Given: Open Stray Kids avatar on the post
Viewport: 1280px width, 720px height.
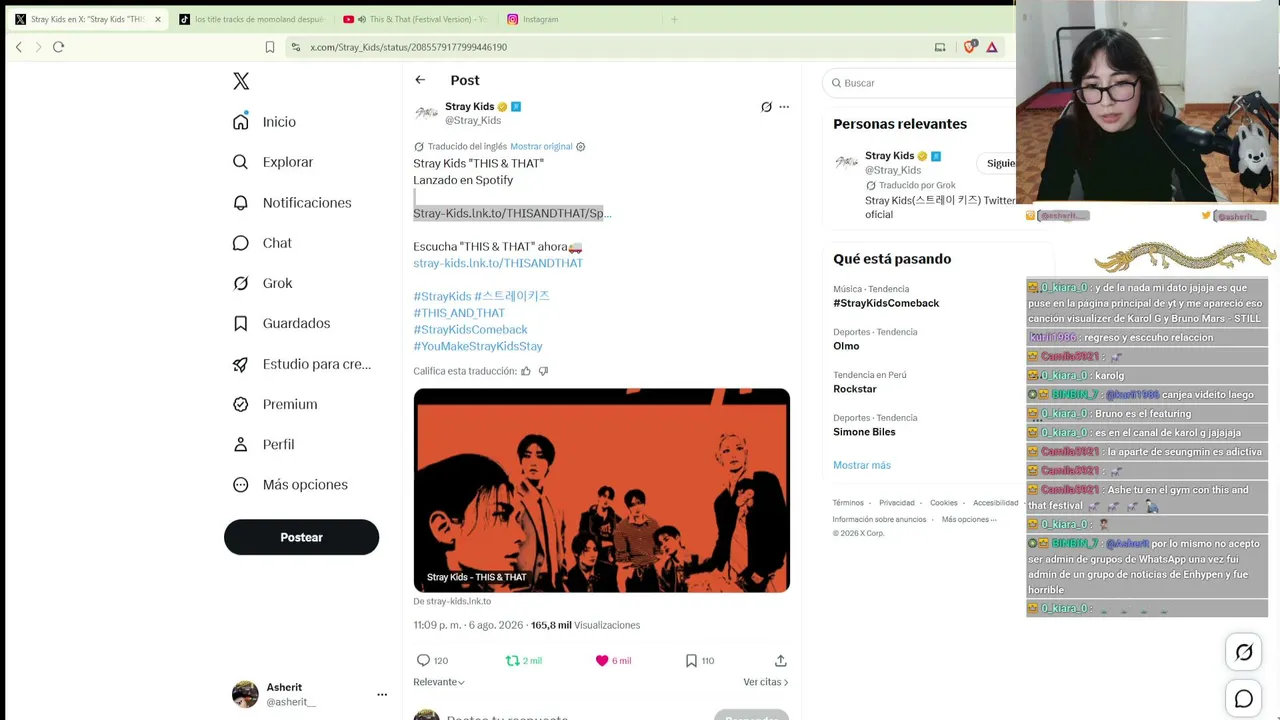Looking at the screenshot, I should [x=426, y=113].
